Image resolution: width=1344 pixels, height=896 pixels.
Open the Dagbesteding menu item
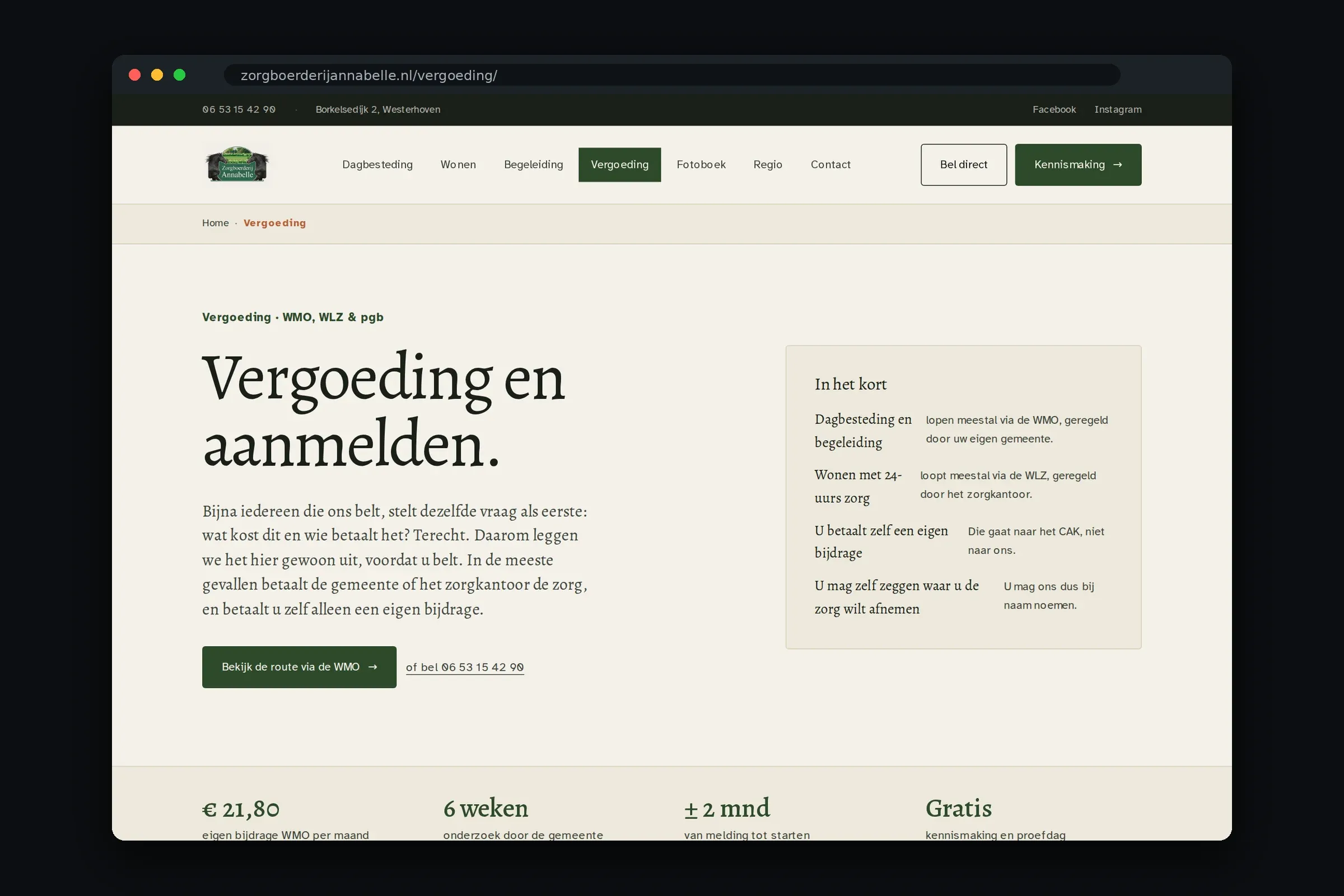[x=377, y=165]
